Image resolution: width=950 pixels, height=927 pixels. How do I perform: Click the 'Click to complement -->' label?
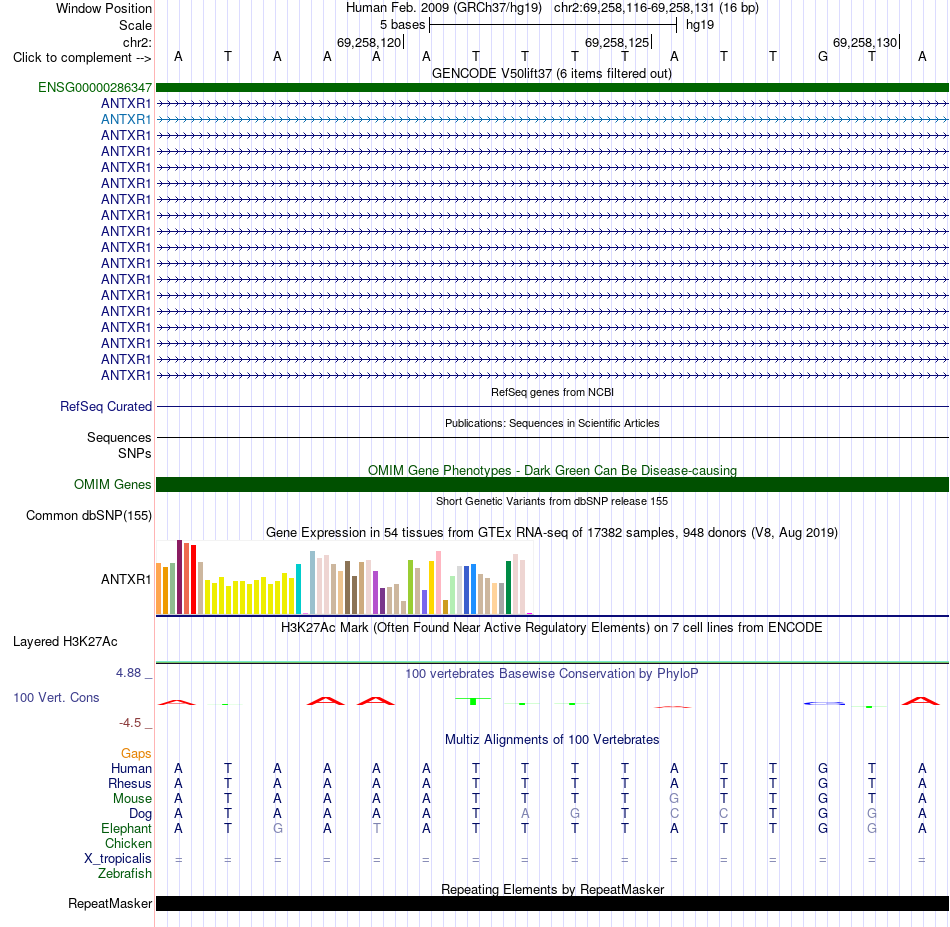(82, 58)
